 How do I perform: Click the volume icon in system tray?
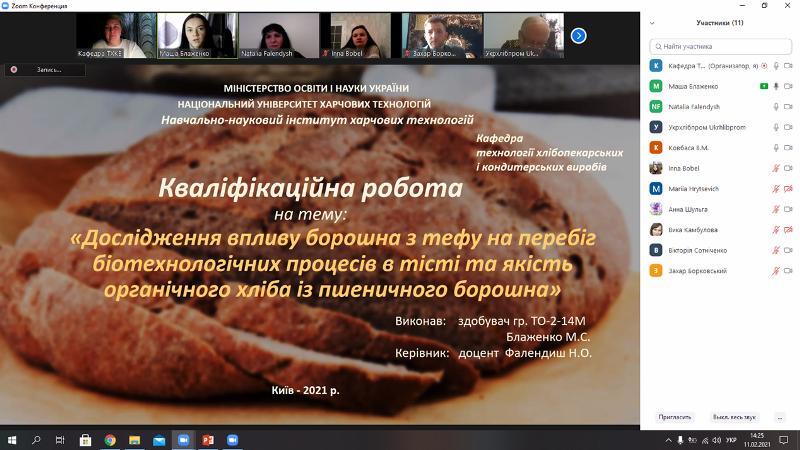[x=717, y=440]
